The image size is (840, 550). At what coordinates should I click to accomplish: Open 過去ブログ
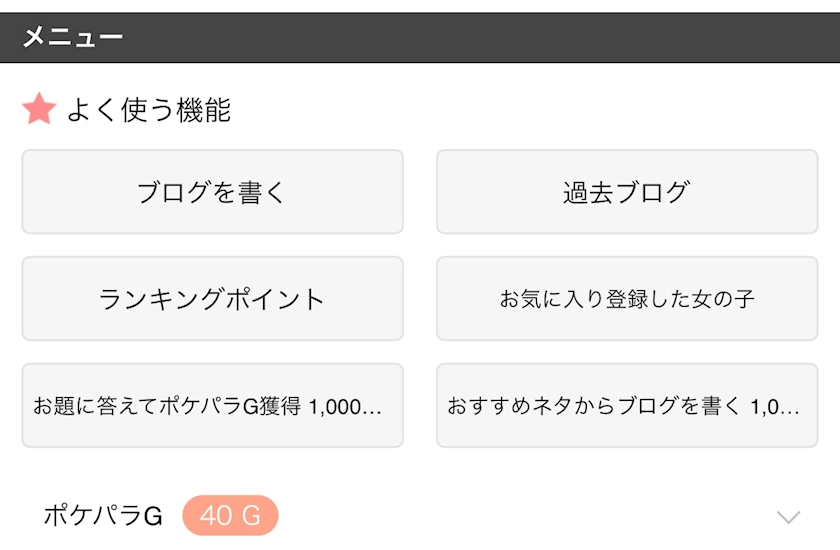627,192
